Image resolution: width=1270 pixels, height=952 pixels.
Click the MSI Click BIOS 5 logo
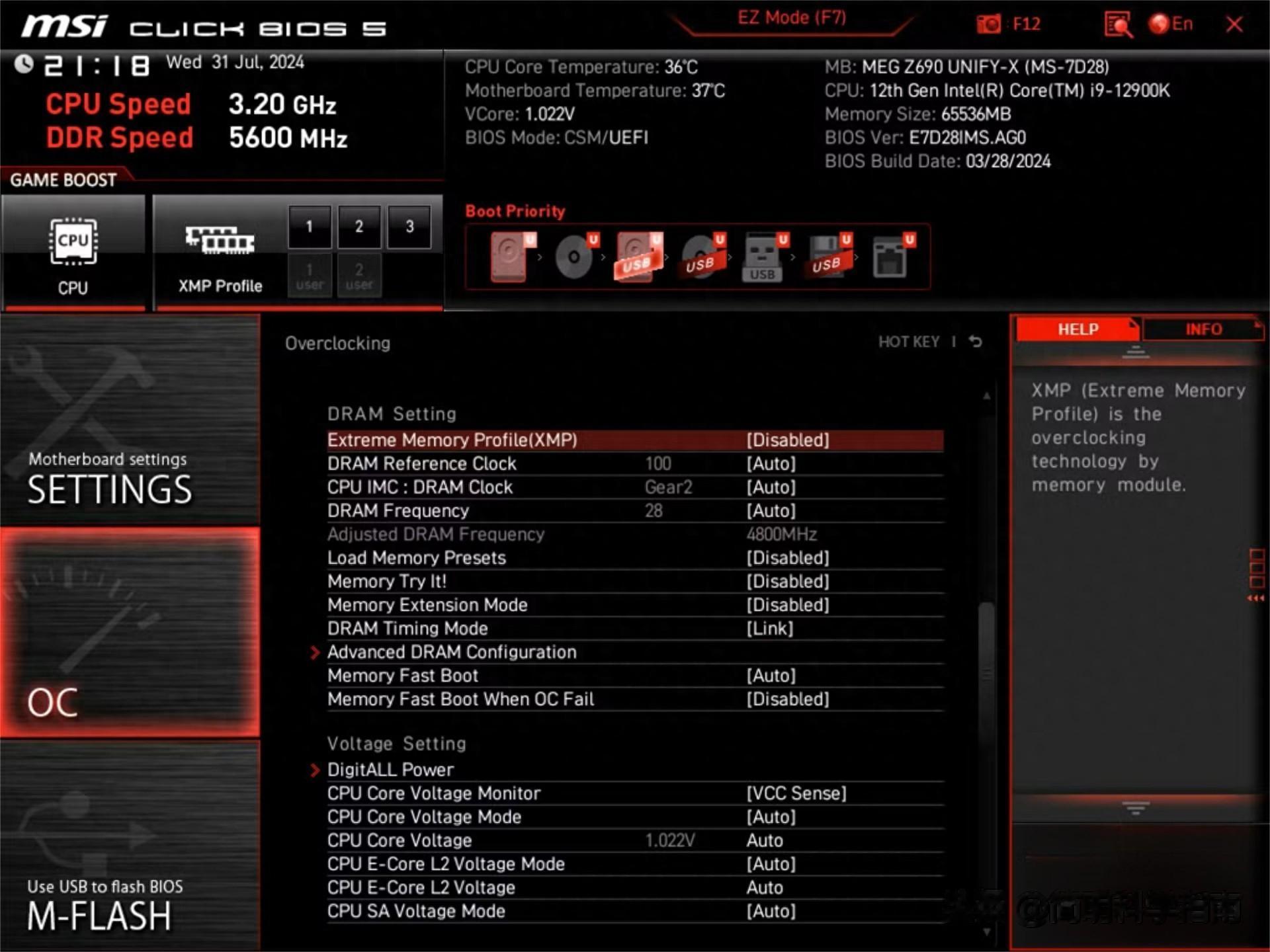pyautogui.click(x=203, y=26)
